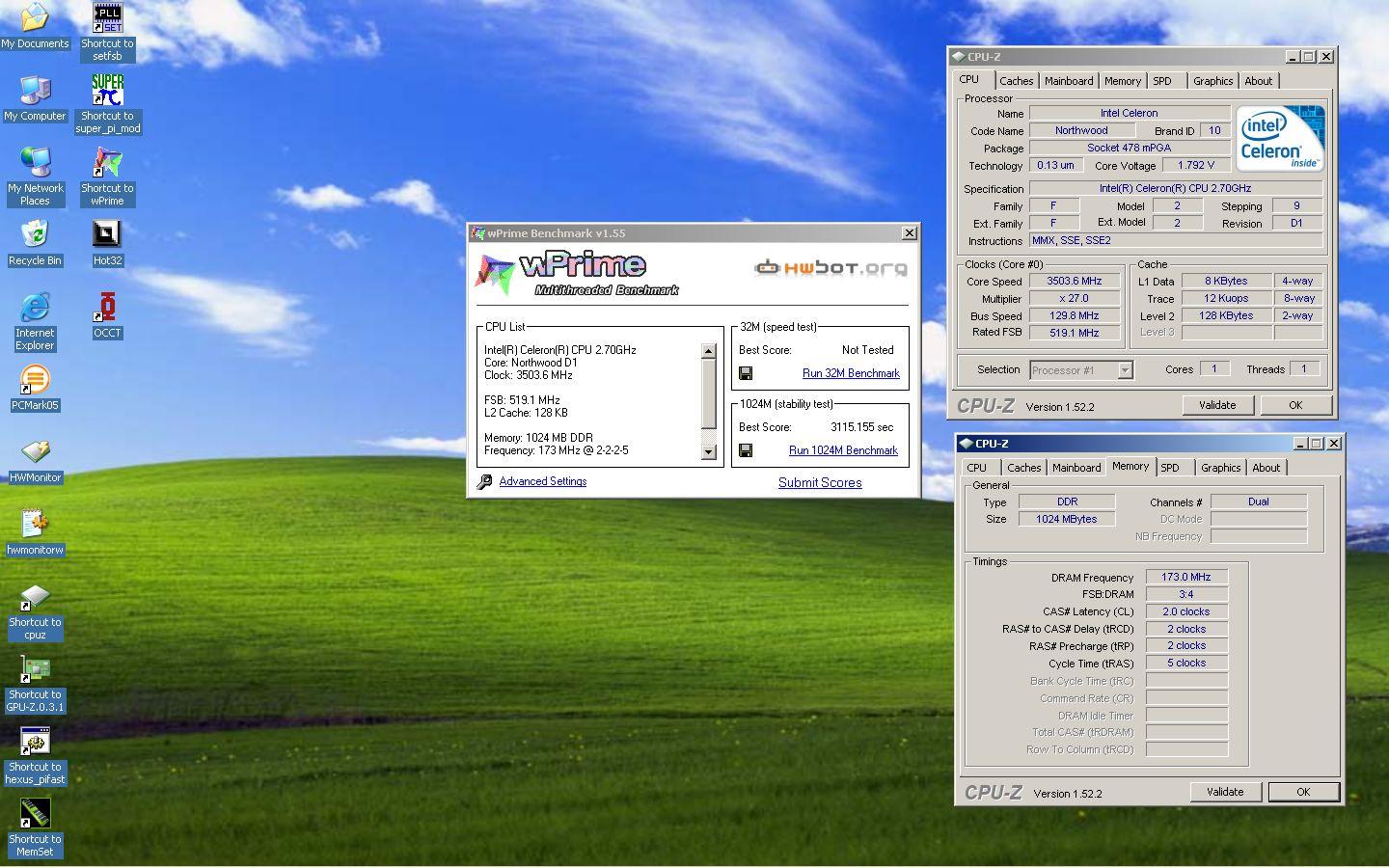1389x868 pixels.
Task: Click the Level 2 128 KBytes value
Action: pos(1226,315)
